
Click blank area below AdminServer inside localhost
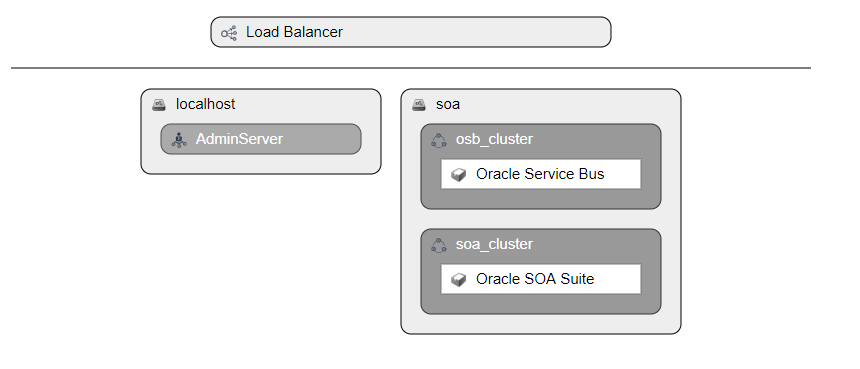[261, 164]
